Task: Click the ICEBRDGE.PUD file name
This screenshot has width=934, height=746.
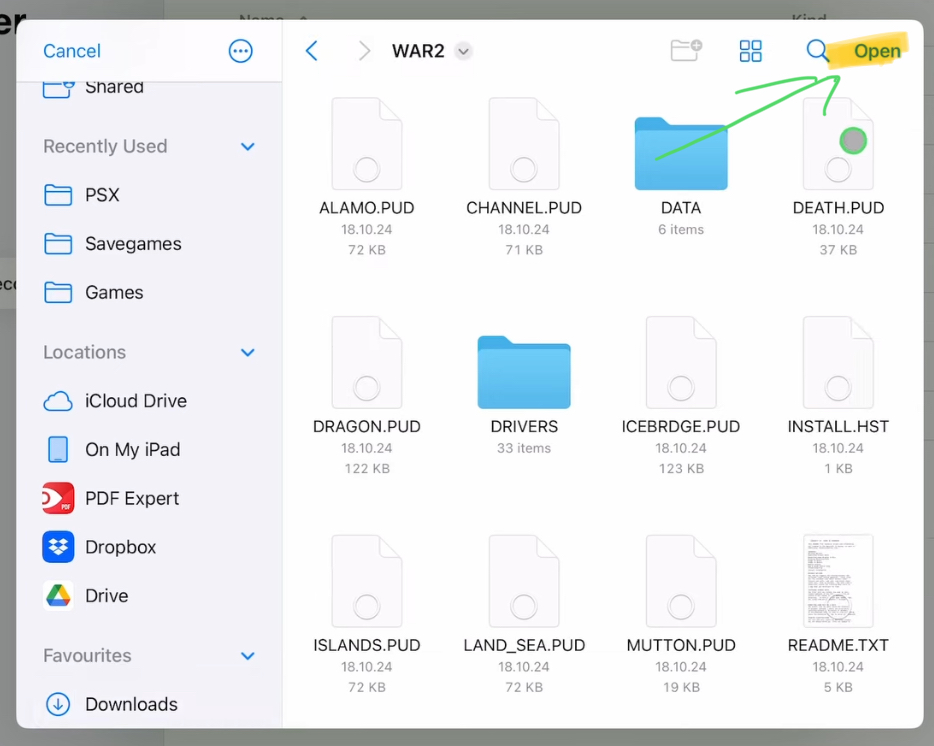Action: pos(681,427)
